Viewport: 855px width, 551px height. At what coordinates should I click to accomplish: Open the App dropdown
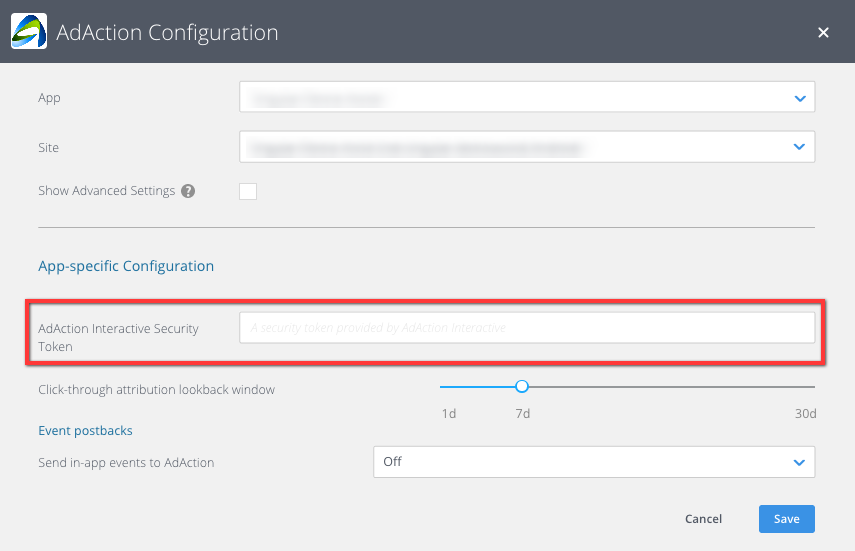(x=527, y=97)
